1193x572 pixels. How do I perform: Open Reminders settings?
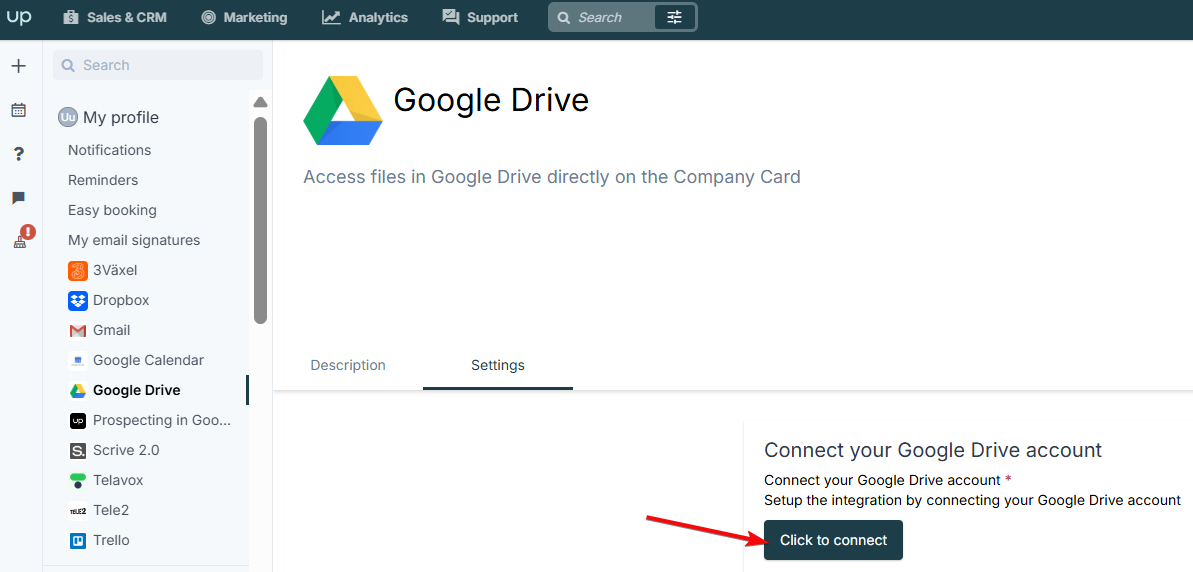click(103, 180)
